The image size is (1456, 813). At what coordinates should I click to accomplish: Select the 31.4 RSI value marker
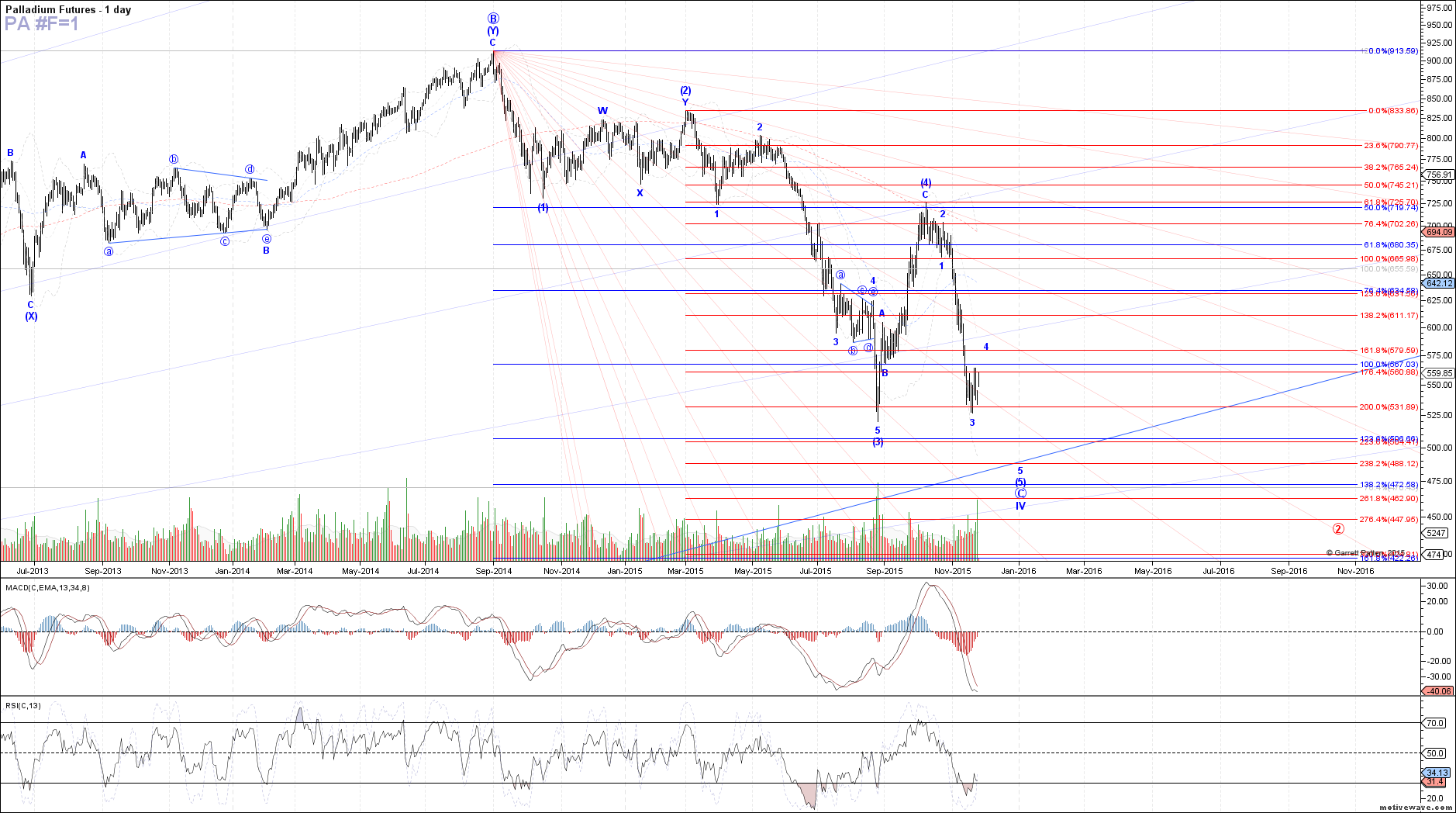pos(1434,782)
